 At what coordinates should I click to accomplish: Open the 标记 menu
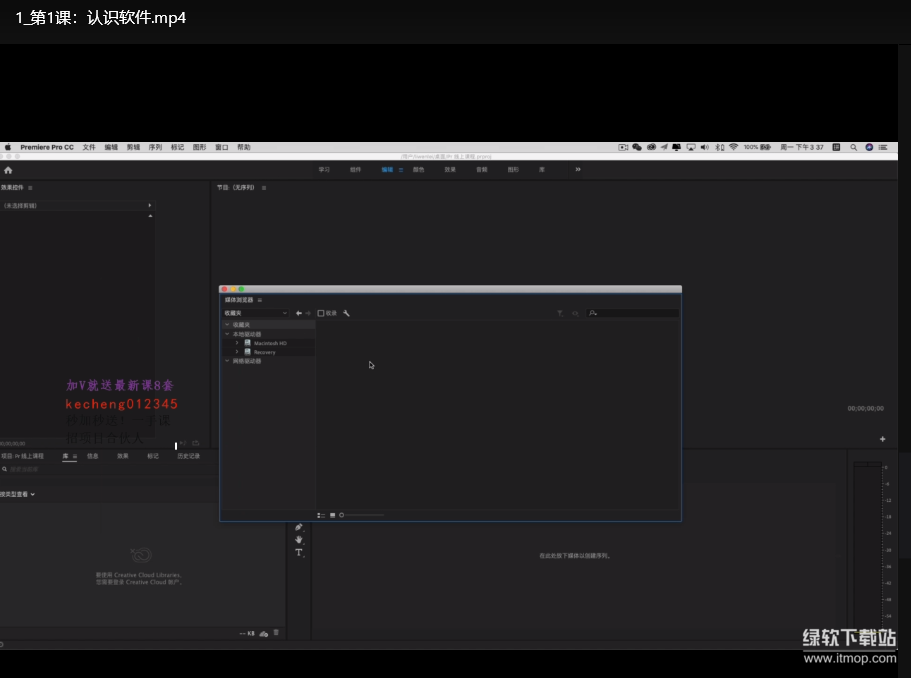pyautogui.click(x=177, y=148)
